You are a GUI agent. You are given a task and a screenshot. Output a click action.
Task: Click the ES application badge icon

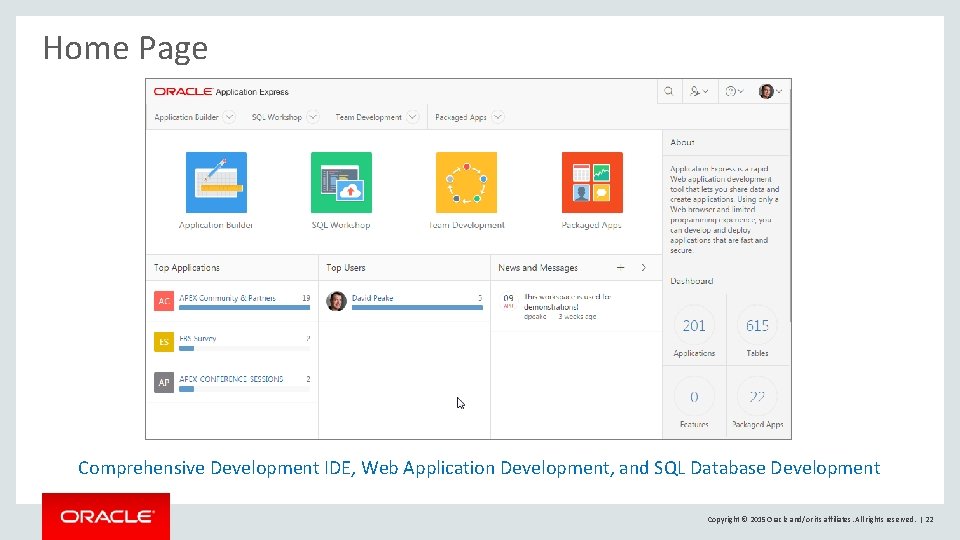[x=163, y=342]
